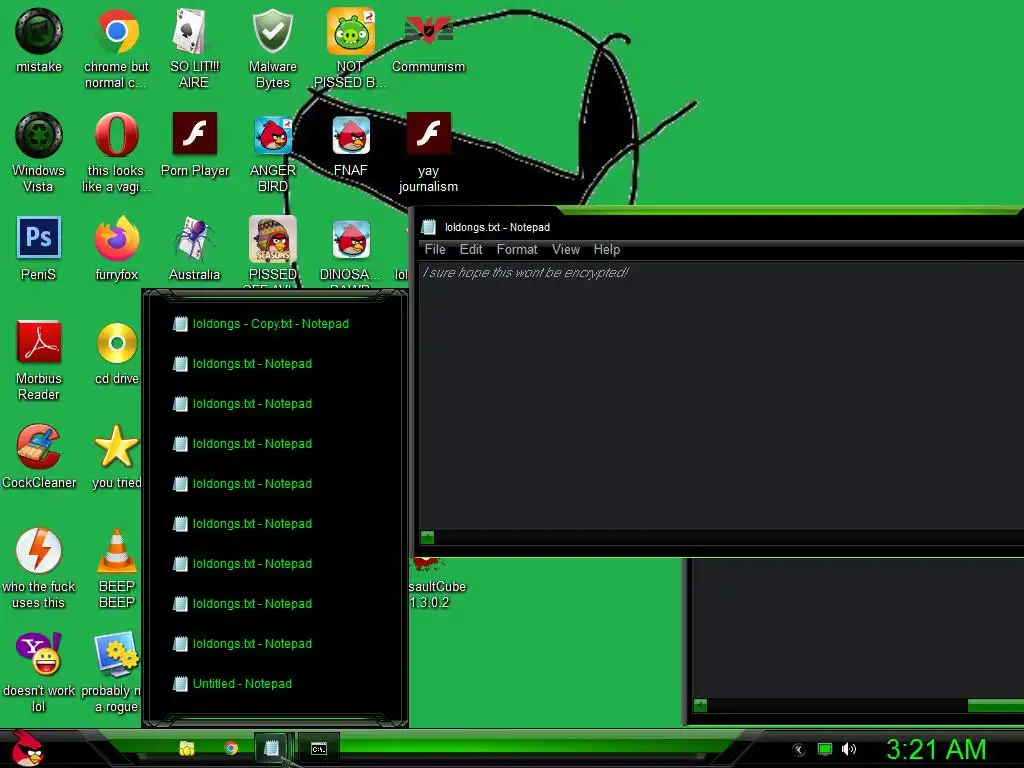Switch to 'loldongs - Copy.txt - Notepad' window
1024x768 pixels.
coord(261,324)
